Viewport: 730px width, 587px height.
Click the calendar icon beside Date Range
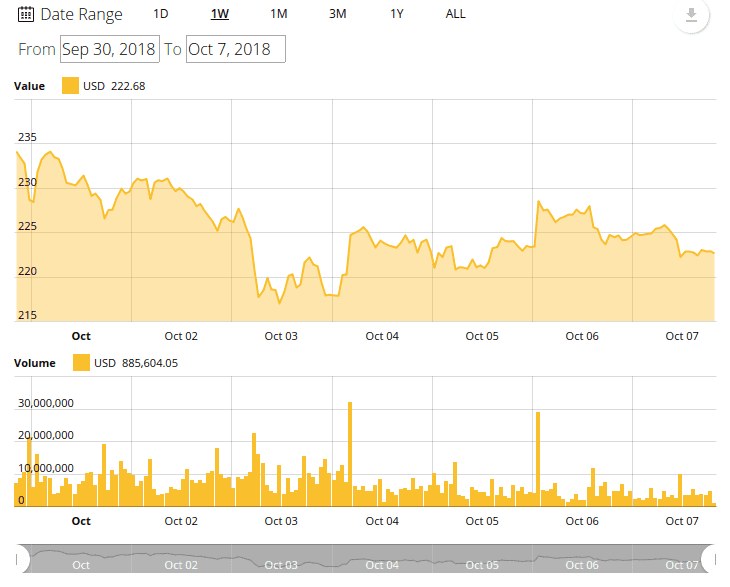pos(26,14)
